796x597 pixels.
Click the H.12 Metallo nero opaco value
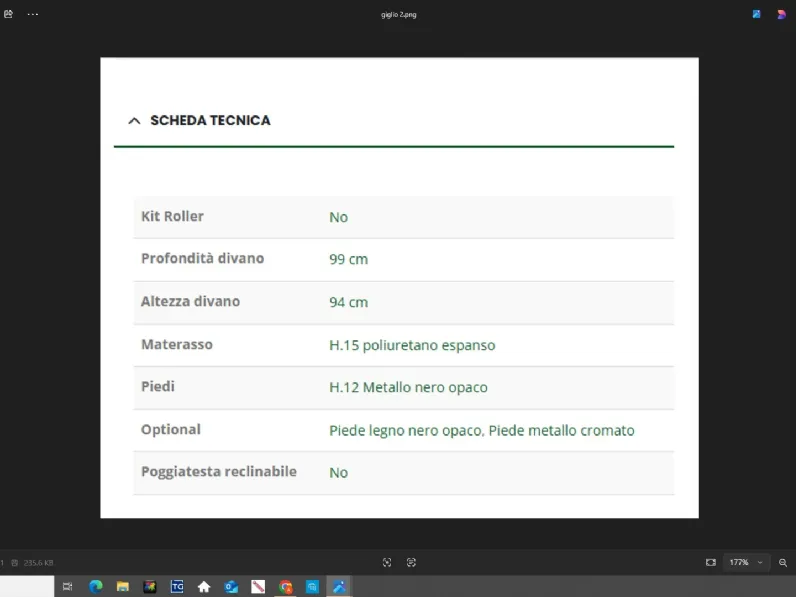point(408,387)
